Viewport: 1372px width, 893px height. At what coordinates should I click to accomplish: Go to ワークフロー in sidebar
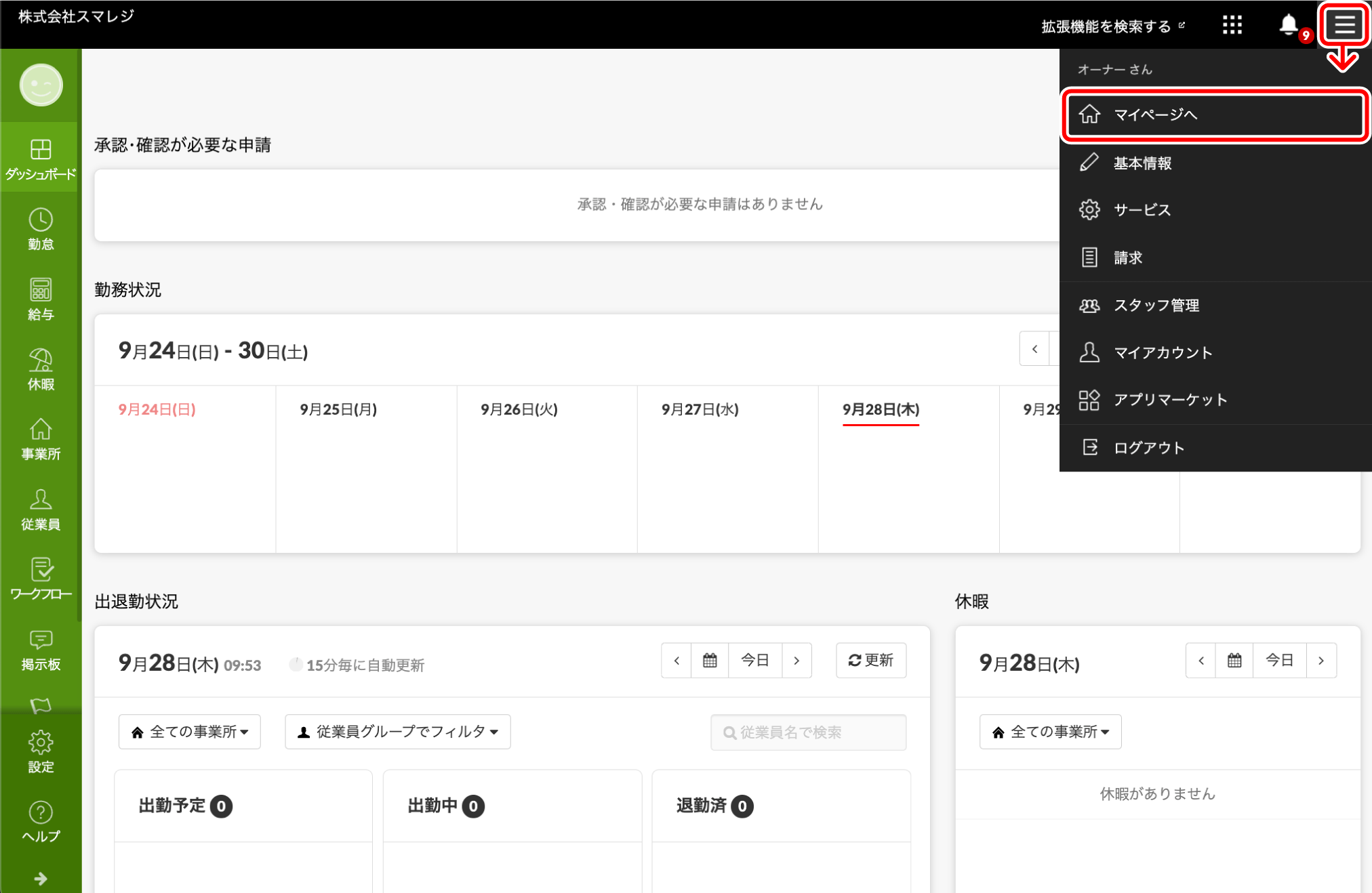coord(41,579)
